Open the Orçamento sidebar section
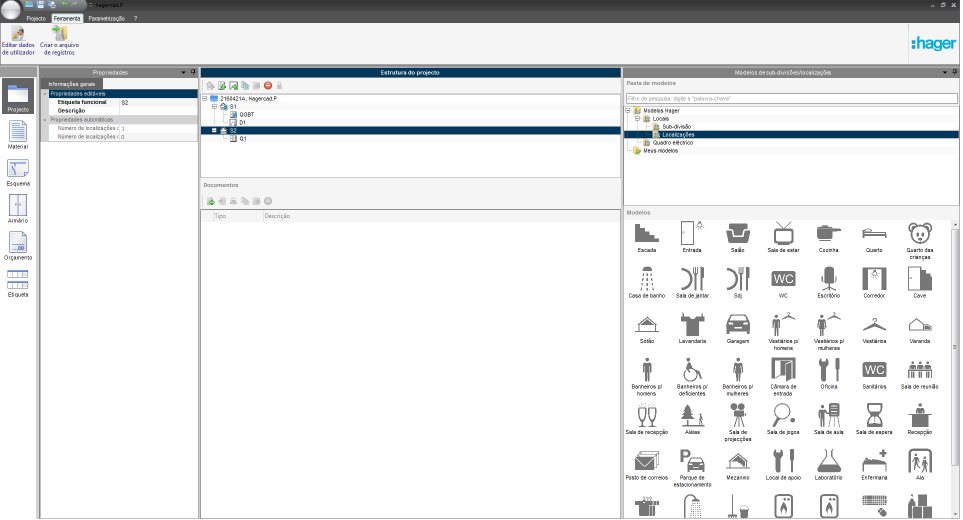963x520 pixels. pyautogui.click(x=18, y=246)
